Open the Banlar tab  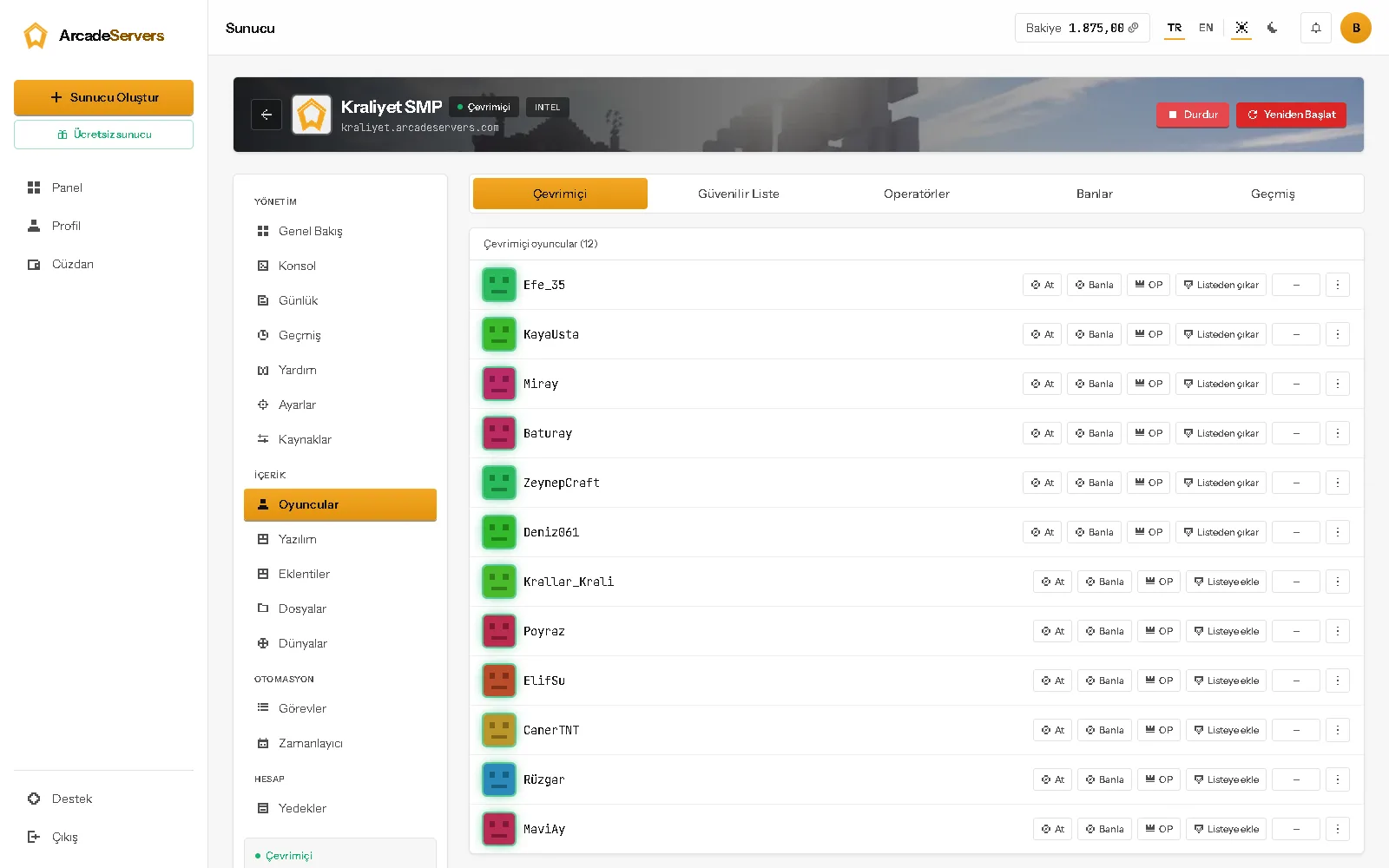point(1095,194)
